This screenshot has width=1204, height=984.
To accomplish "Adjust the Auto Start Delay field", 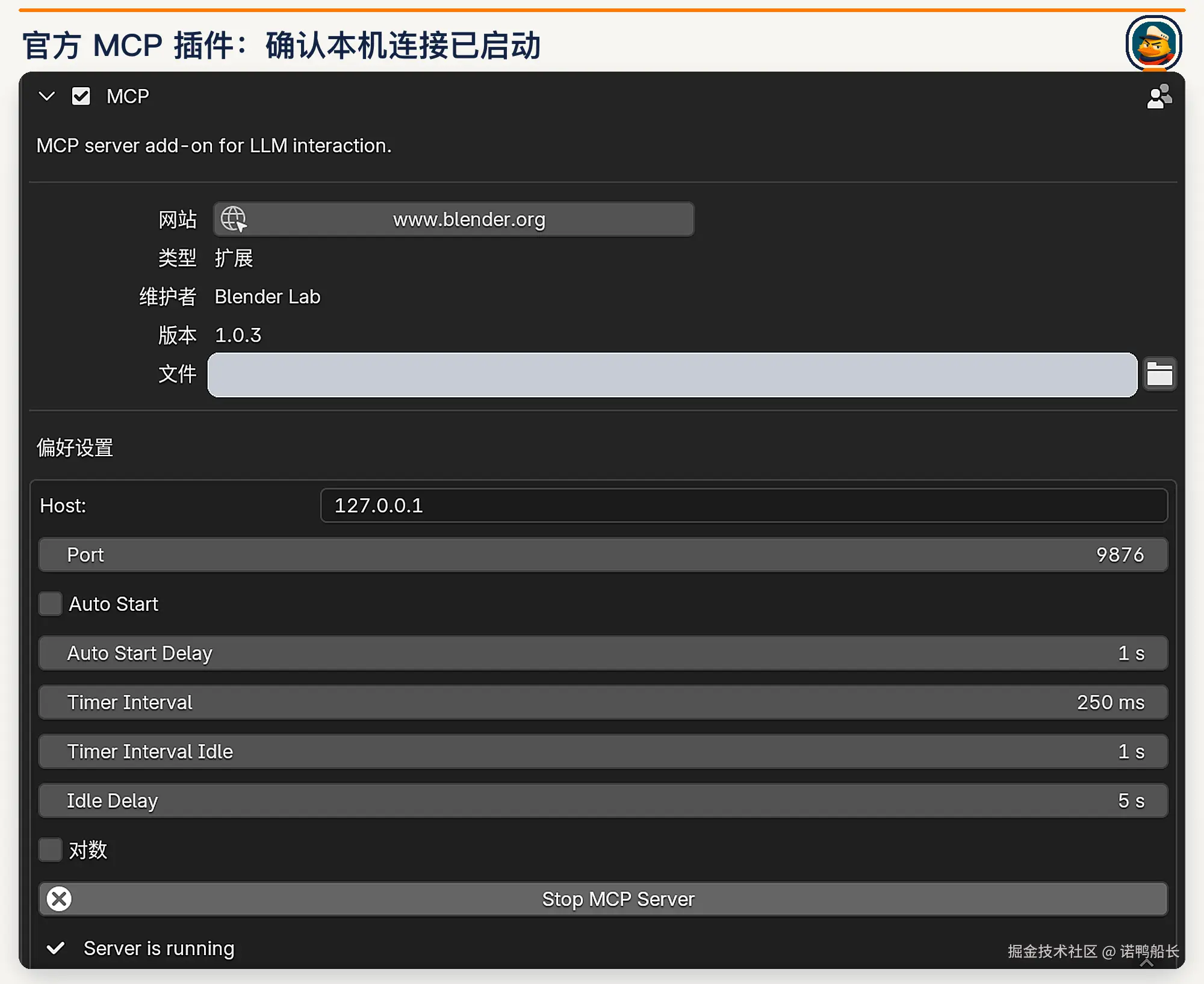I will tap(603, 653).
